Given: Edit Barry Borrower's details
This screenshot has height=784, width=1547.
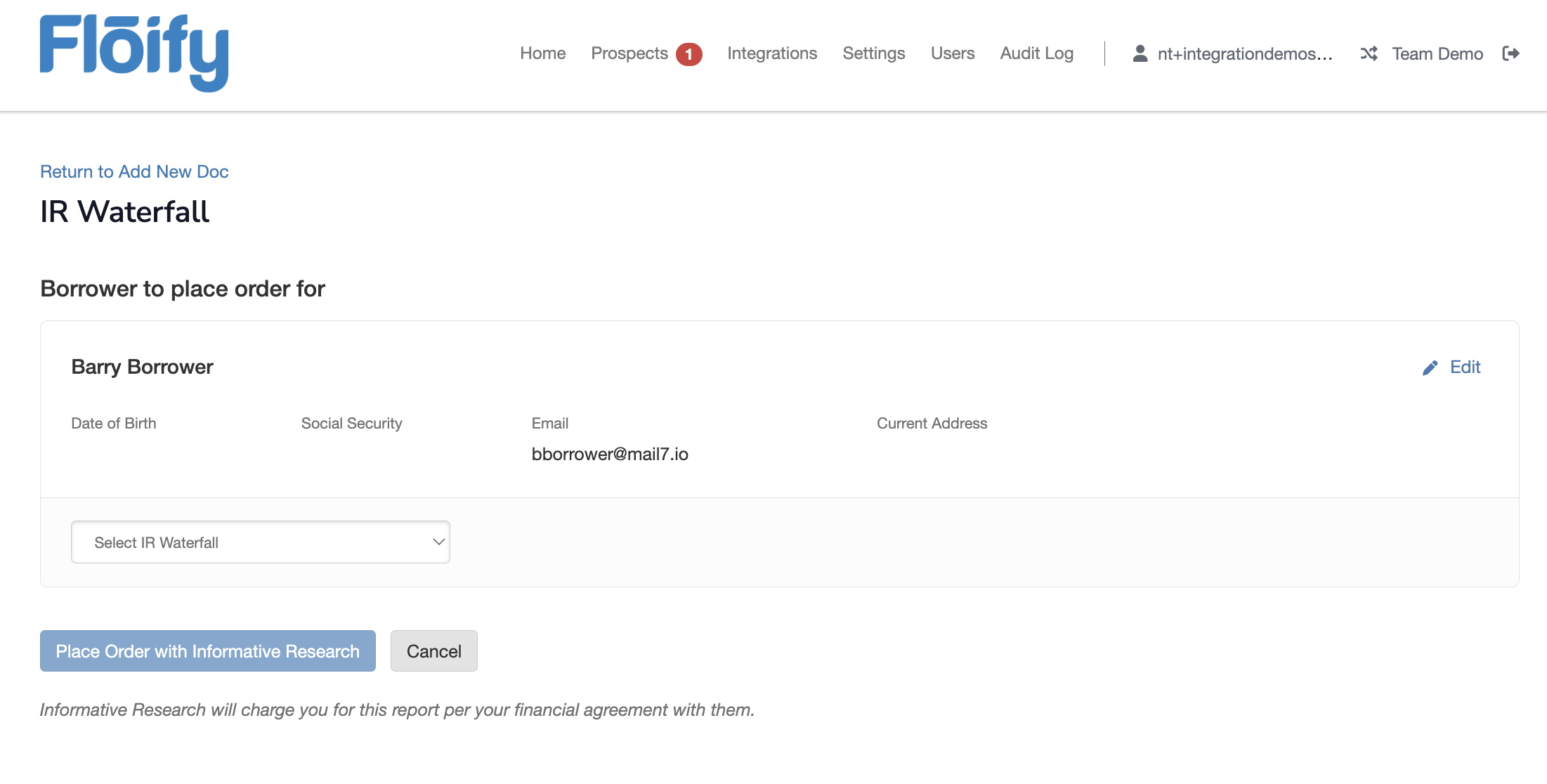Looking at the screenshot, I should pyautogui.click(x=1466, y=367).
